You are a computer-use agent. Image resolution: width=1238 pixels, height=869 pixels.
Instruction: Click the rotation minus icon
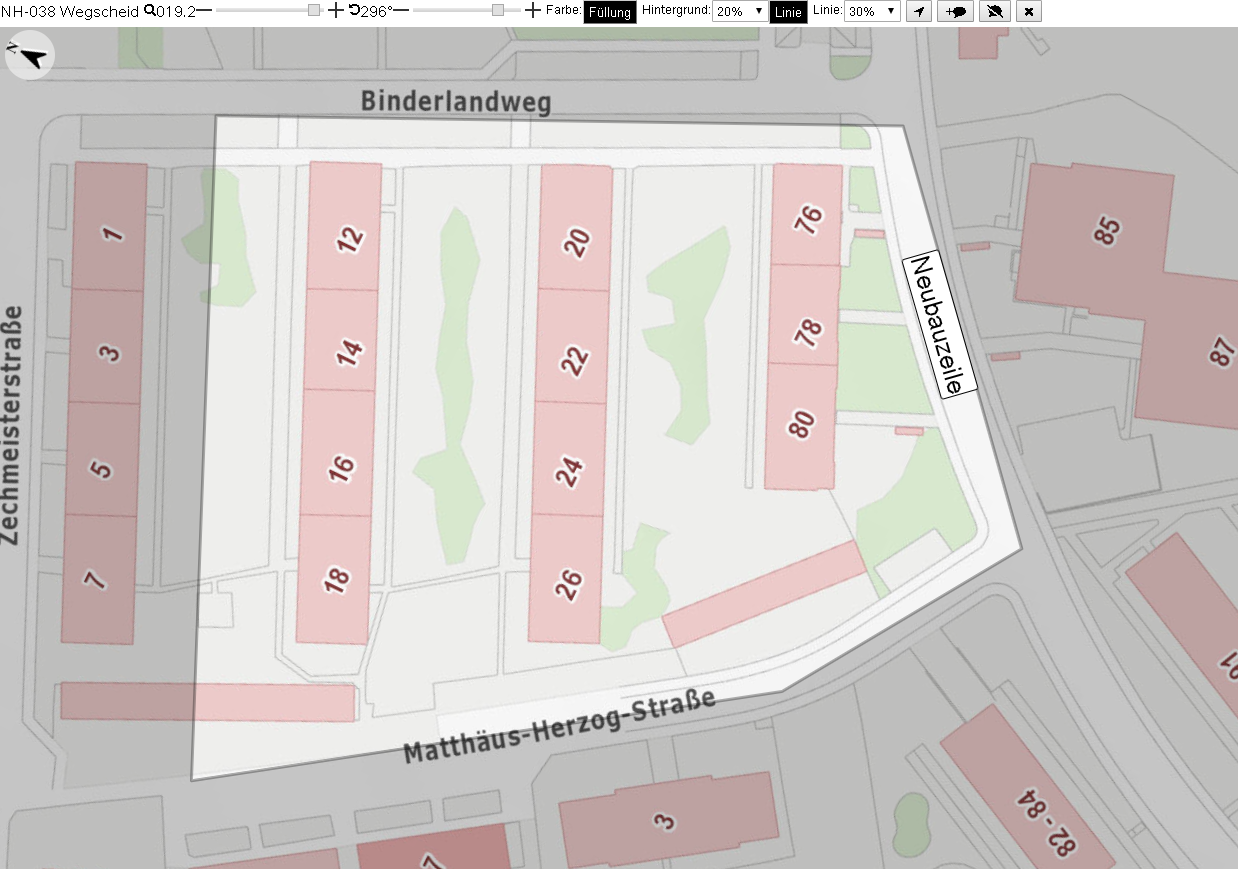pos(401,11)
